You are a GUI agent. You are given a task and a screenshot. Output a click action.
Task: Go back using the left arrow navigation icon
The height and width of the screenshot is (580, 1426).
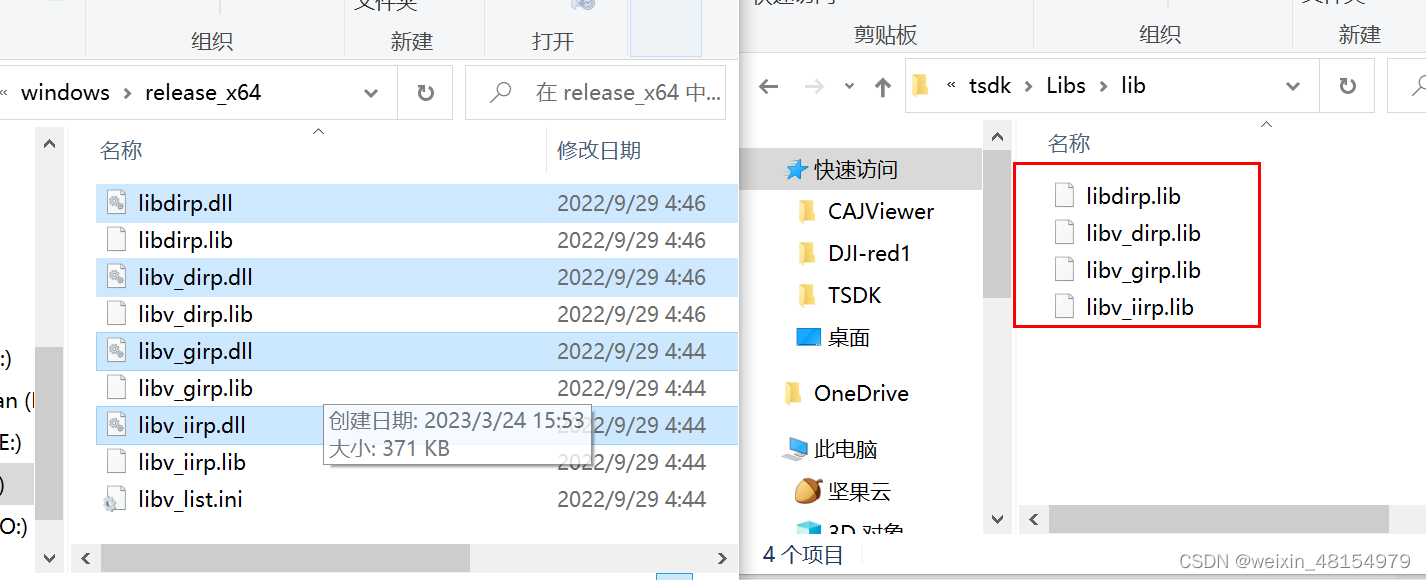(768, 86)
